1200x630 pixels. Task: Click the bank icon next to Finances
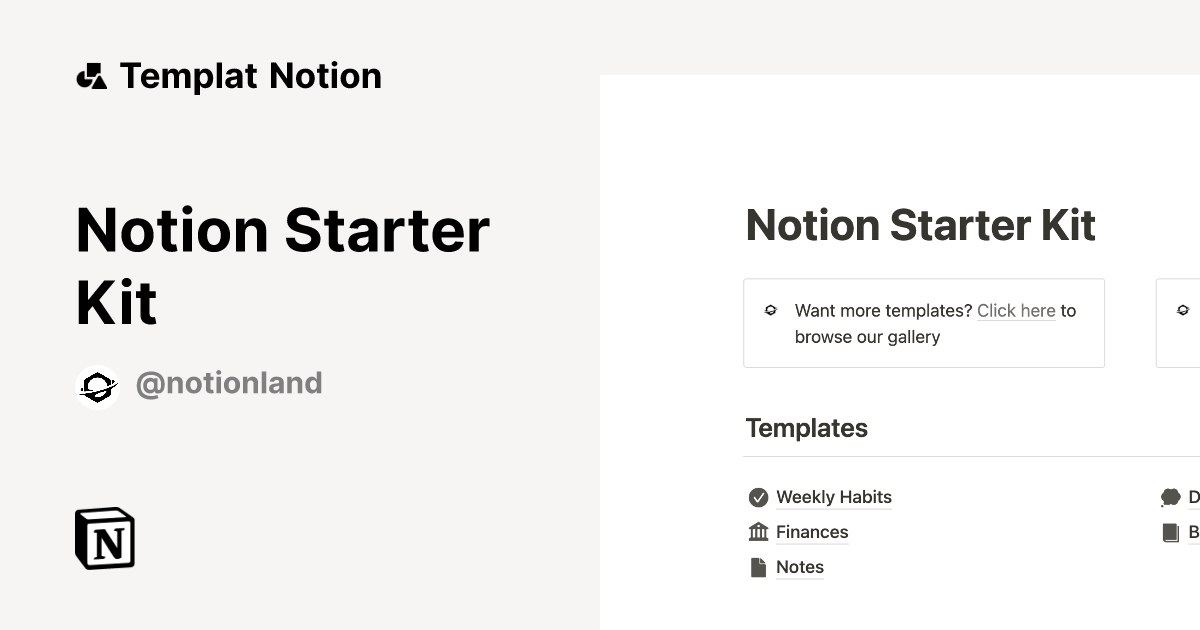[x=758, y=531]
